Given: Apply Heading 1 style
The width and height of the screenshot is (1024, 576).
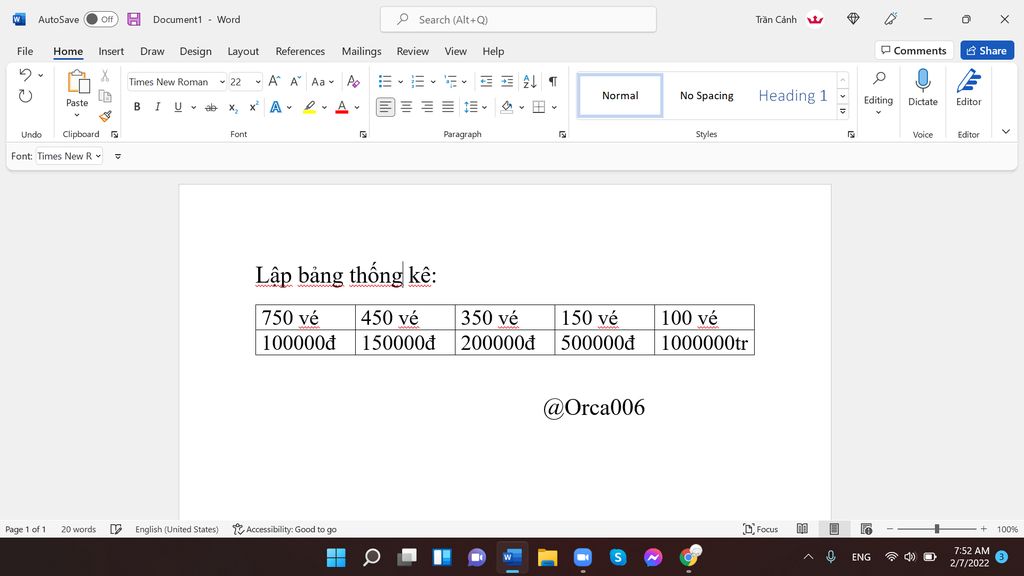Looking at the screenshot, I should tap(793, 95).
